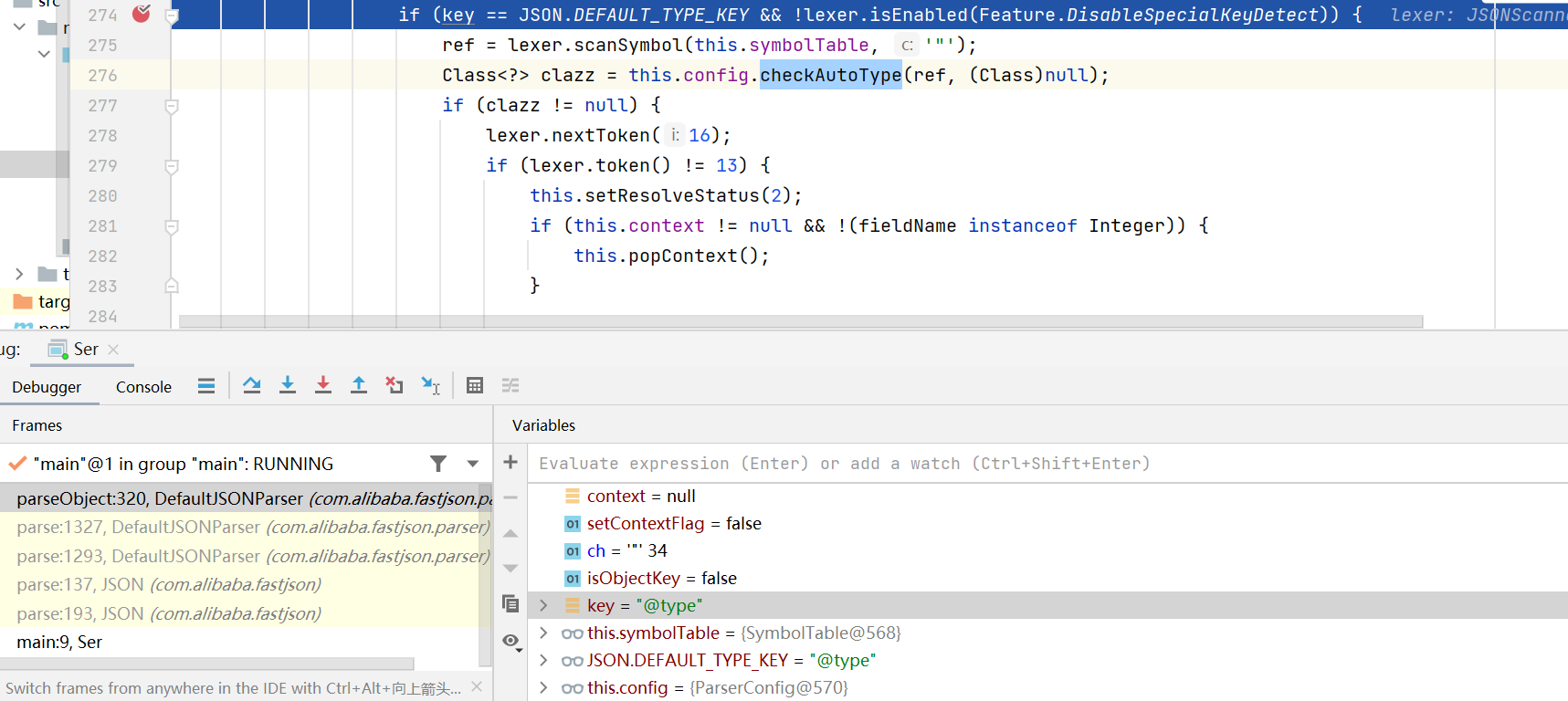The height and width of the screenshot is (701, 1568).
Task: Move watch up with up arrow
Action: pos(510,533)
